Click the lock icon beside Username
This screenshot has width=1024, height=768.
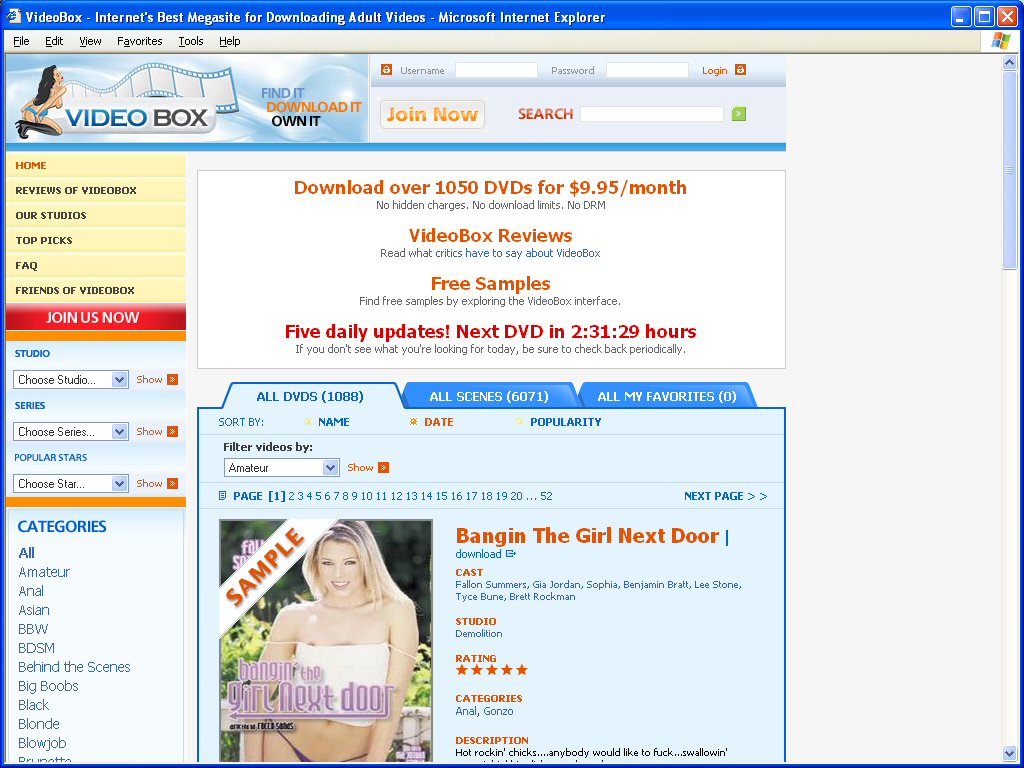[x=387, y=69]
